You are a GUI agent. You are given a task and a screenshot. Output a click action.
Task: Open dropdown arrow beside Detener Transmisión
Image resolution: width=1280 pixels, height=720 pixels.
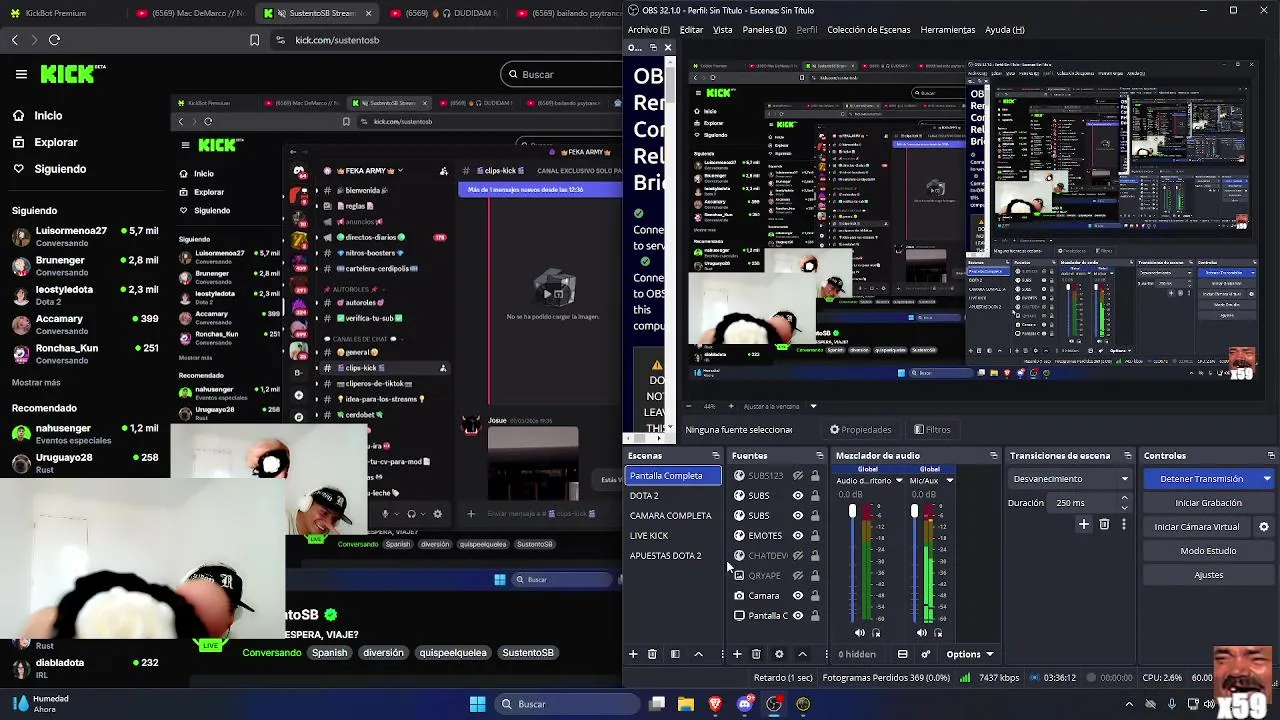(1267, 479)
